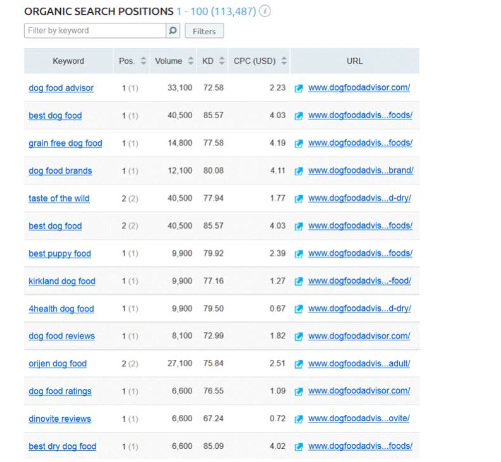Sort by CPC (USD) column arrows
Viewport: 501px width, 462px height.
tap(284, 61)
